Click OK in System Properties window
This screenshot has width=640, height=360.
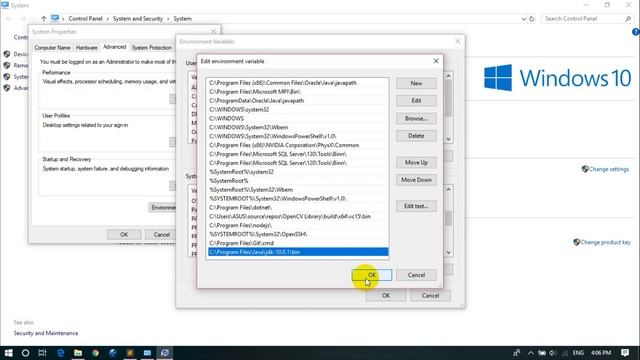click(124, 235)
